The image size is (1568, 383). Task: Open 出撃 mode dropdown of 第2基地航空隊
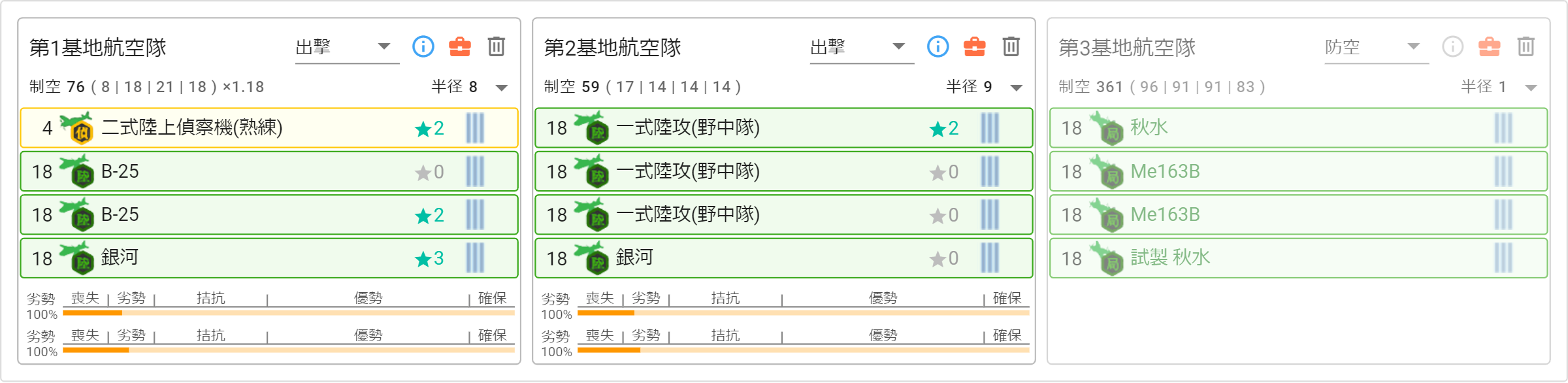click(862, 47)
